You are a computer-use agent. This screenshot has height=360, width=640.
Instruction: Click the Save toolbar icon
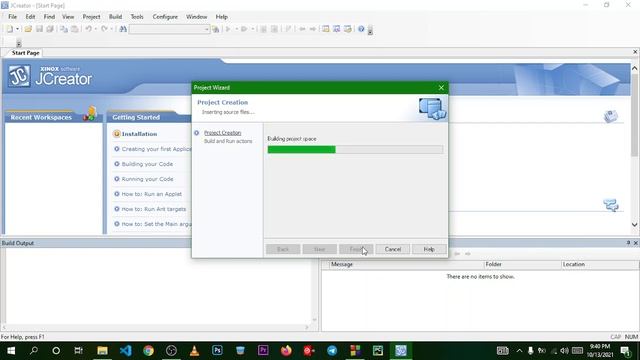click(x=39, y=29)
